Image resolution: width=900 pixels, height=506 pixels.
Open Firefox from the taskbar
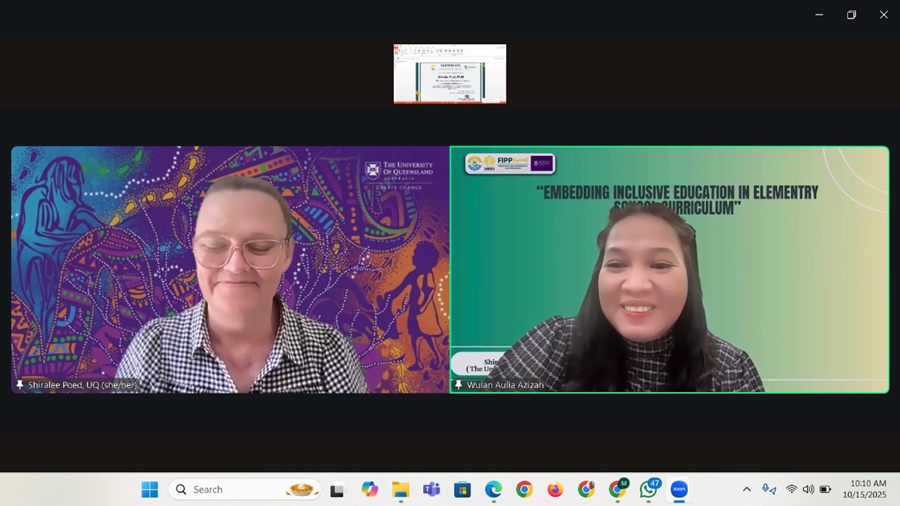coord(555,490)
